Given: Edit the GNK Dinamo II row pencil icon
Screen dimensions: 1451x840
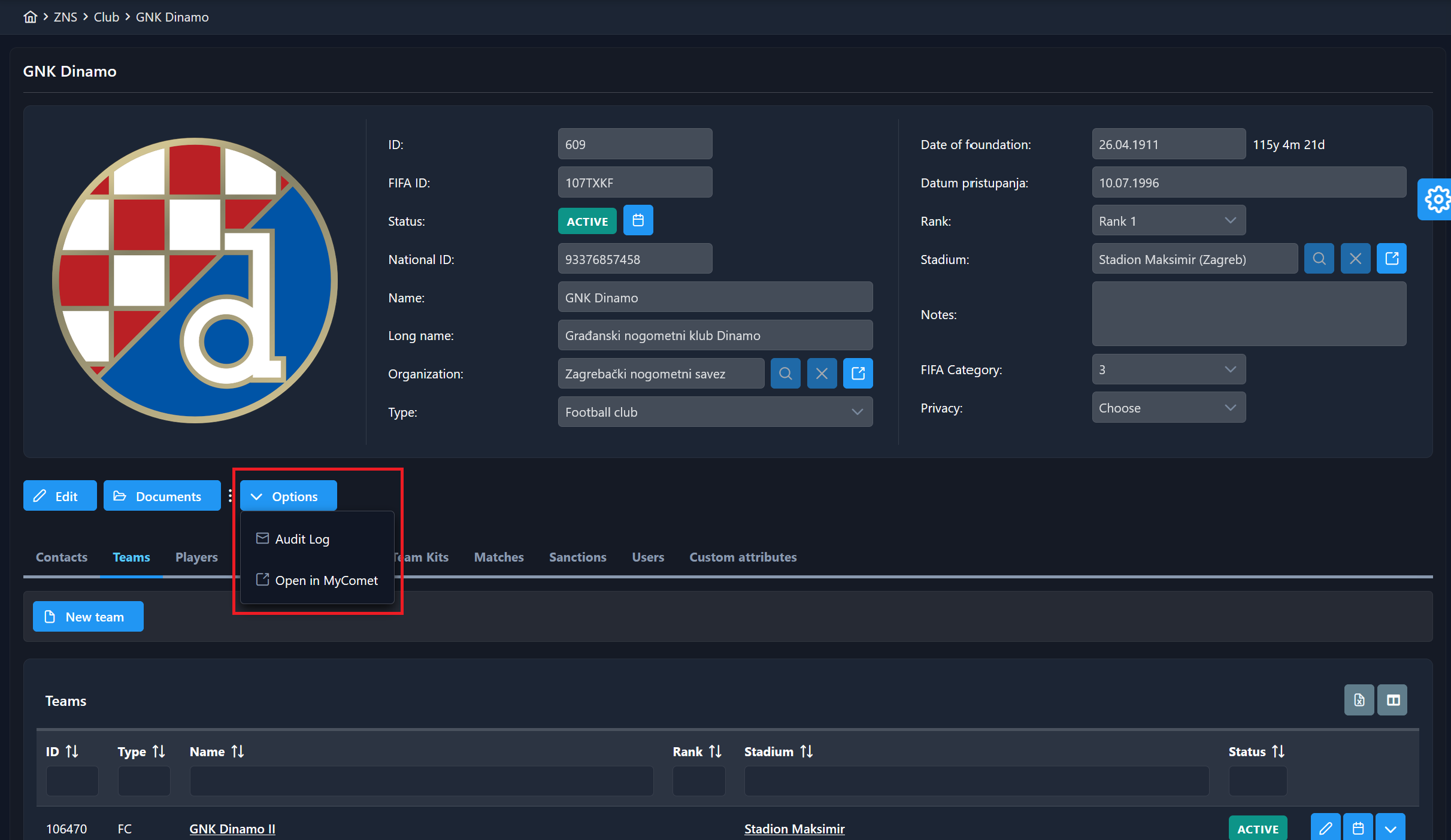Looking at the screenshot, I should tap(1325, 829).
